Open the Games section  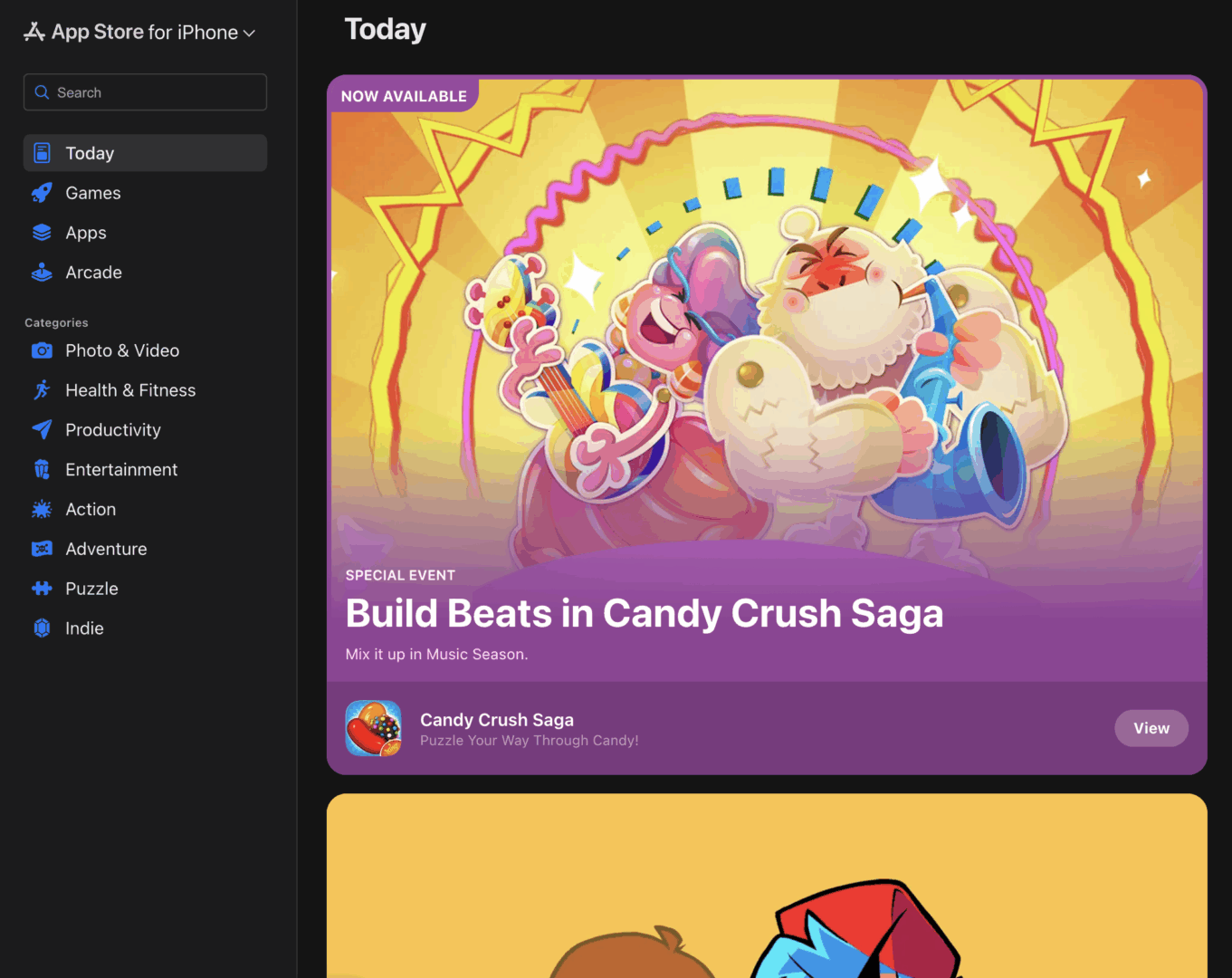click(x=92, y=192)
